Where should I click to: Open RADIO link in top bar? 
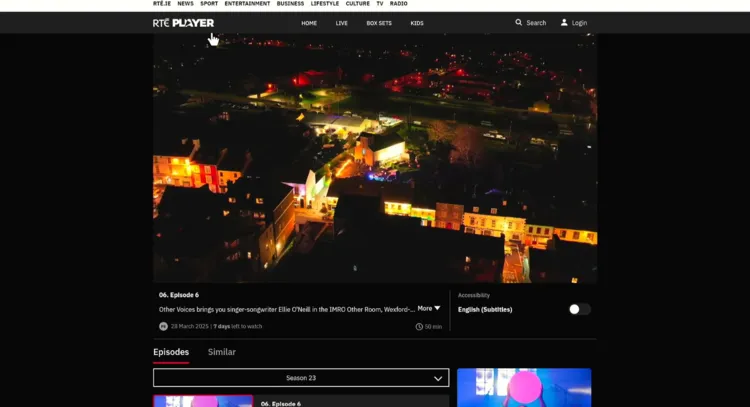[x=398, y=3]
